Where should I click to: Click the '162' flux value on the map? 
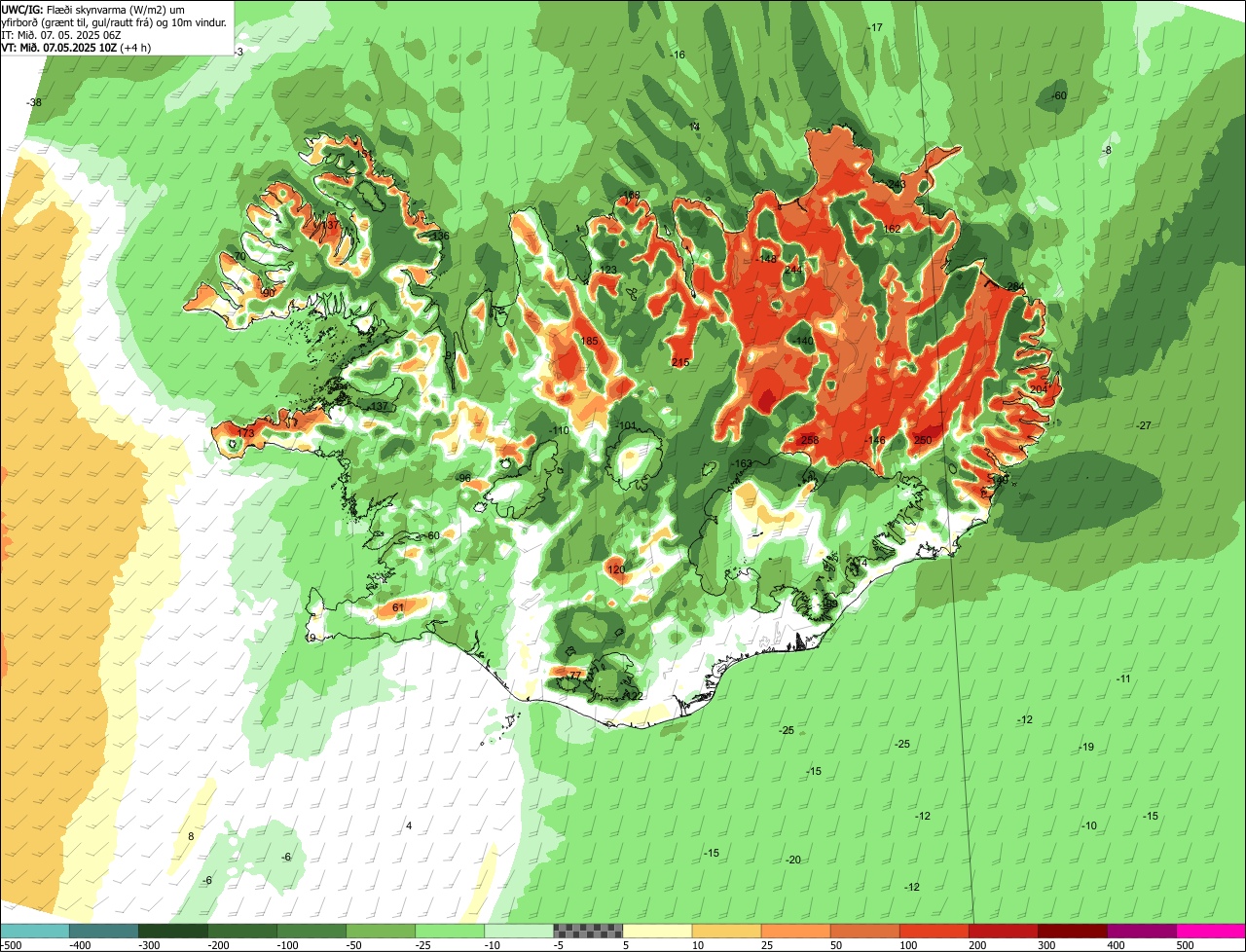(892, 229)
